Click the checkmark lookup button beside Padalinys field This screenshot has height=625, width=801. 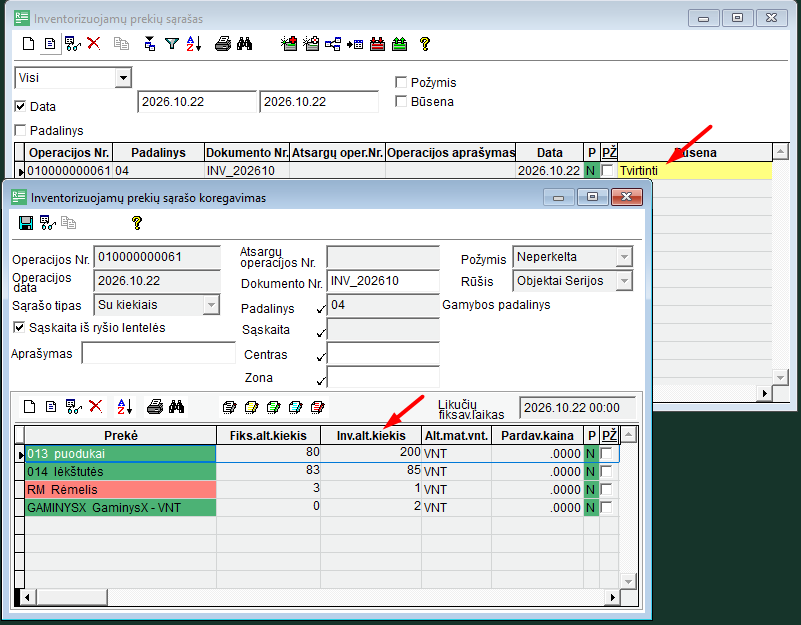321,309
